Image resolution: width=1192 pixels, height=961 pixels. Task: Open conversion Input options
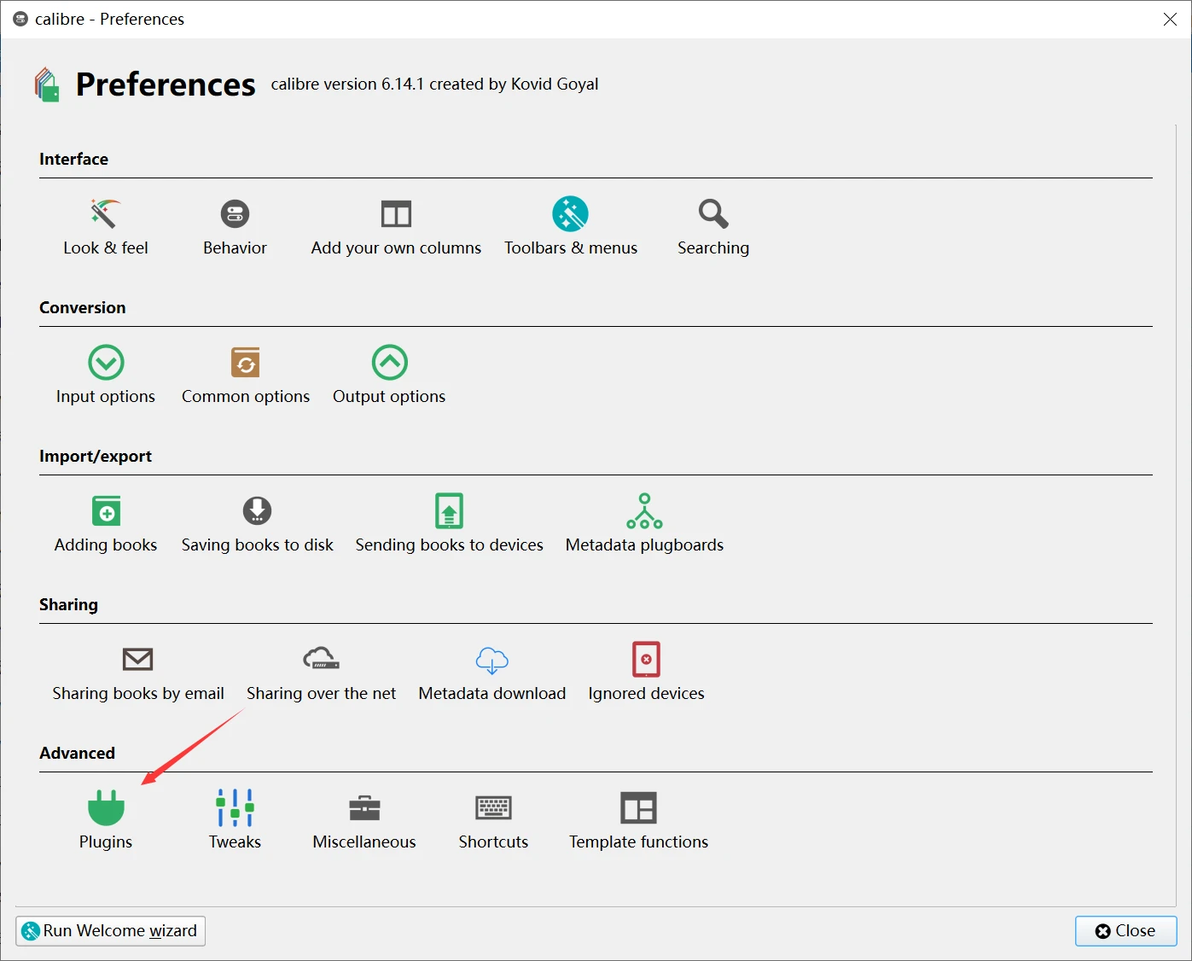106,375
